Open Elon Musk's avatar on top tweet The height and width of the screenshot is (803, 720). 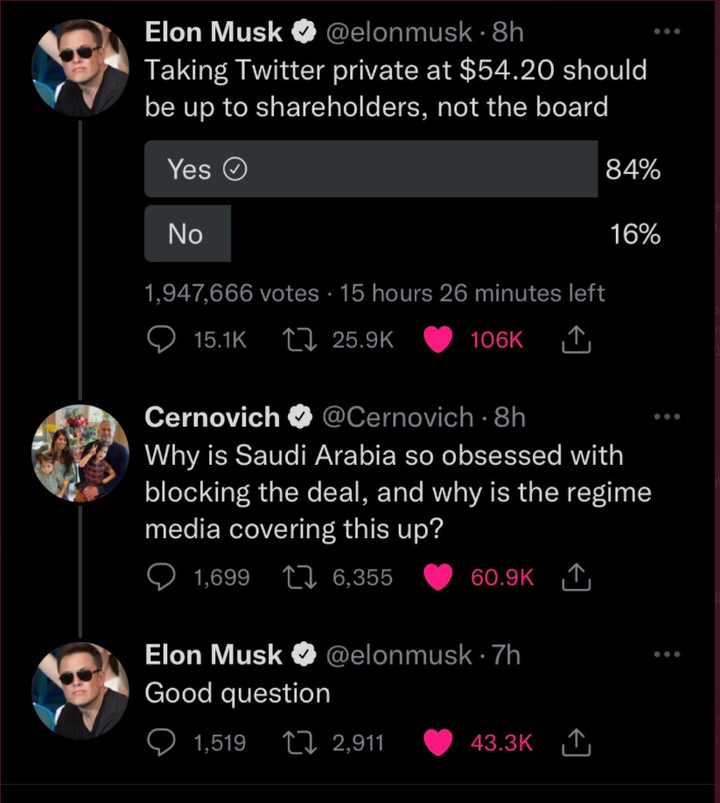click(81, 67)
